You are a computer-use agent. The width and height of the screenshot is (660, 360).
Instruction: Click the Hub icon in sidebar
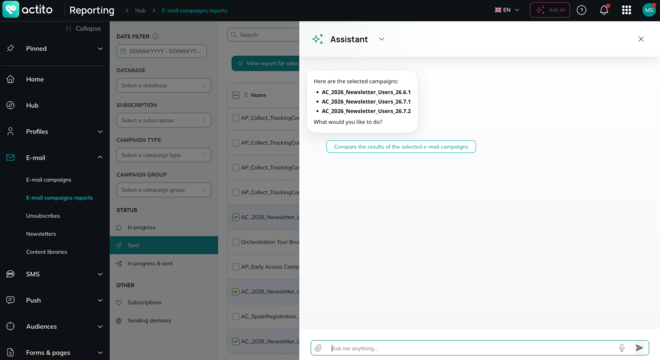11,105
